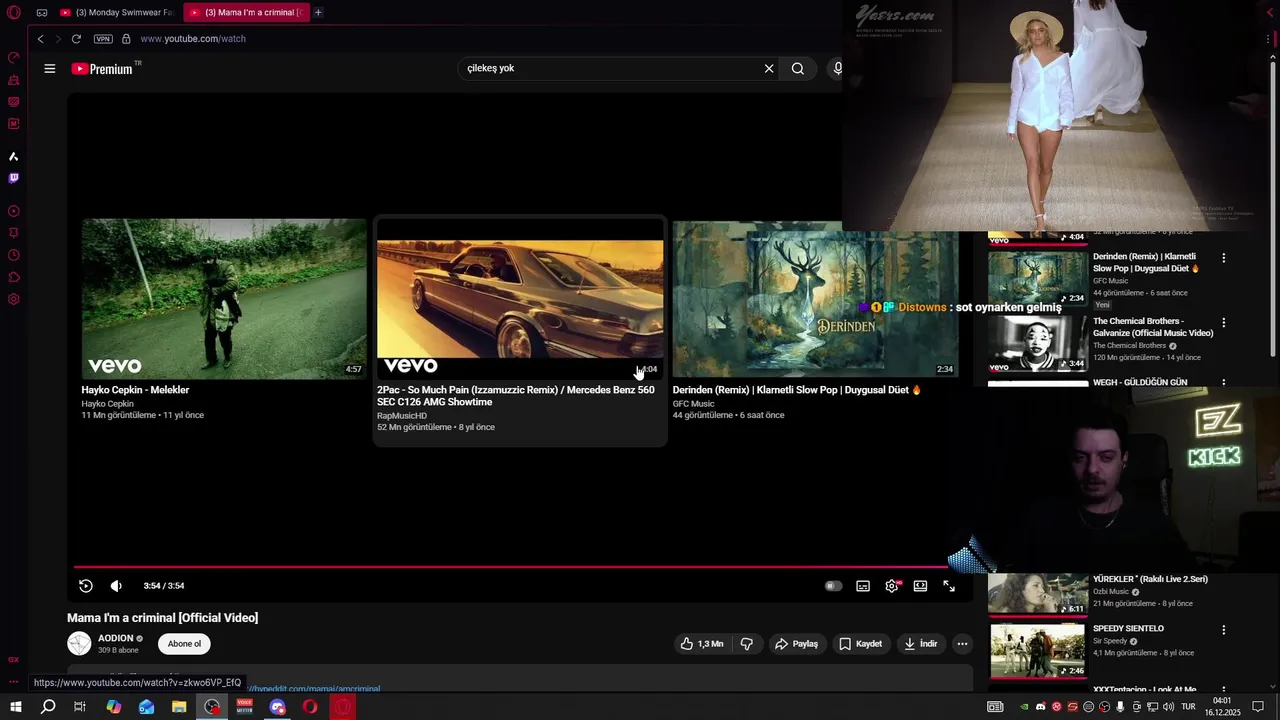The width and height of the screenshot is (1280, 720).
Task: Mute the video with the speaker icon
Action: (x=116, y=586)
